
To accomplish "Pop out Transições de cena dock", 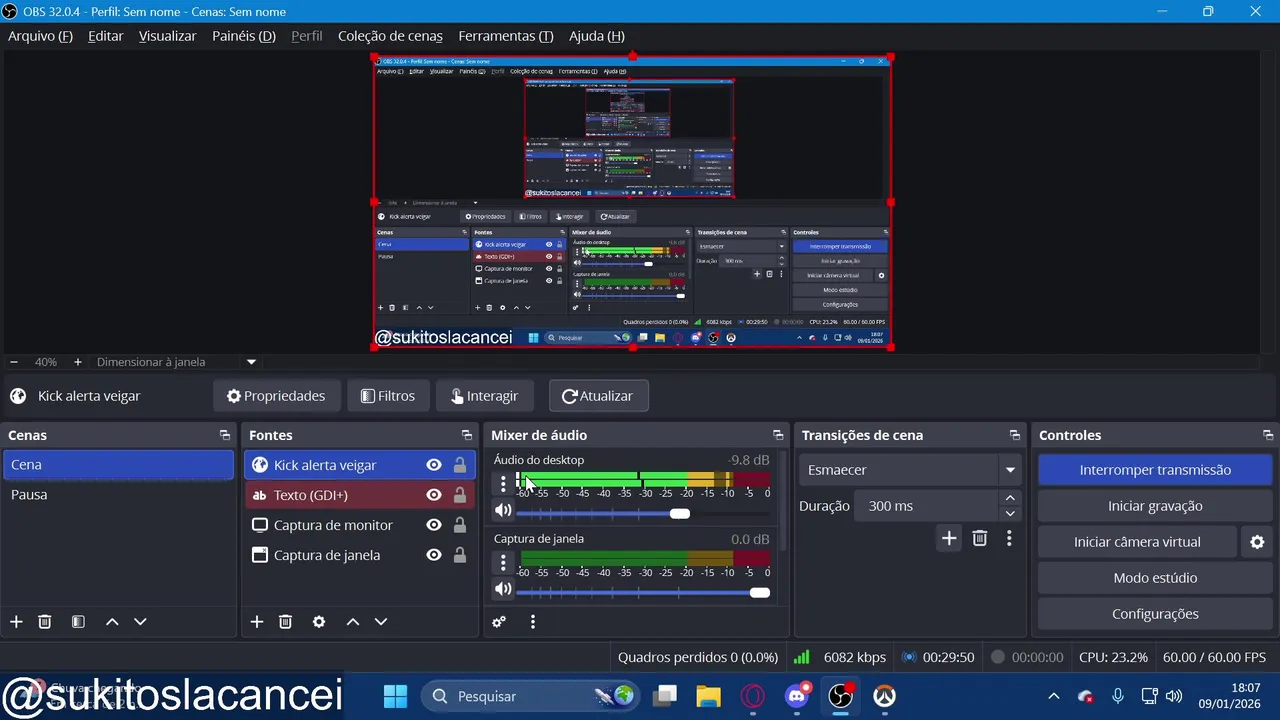I will pos(1015,435).
